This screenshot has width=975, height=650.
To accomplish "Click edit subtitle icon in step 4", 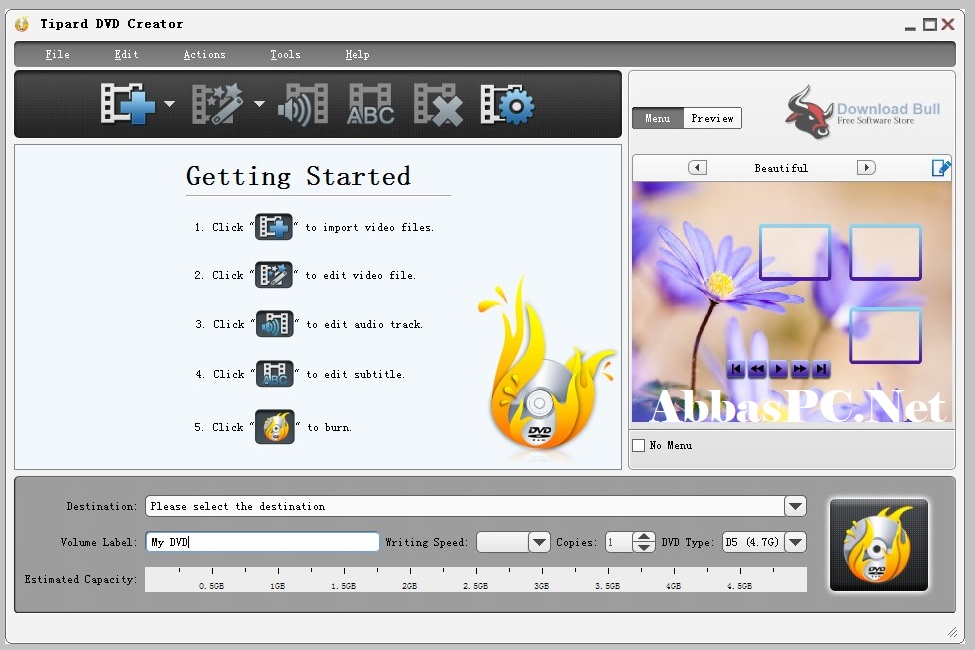I will click(275, 374).
